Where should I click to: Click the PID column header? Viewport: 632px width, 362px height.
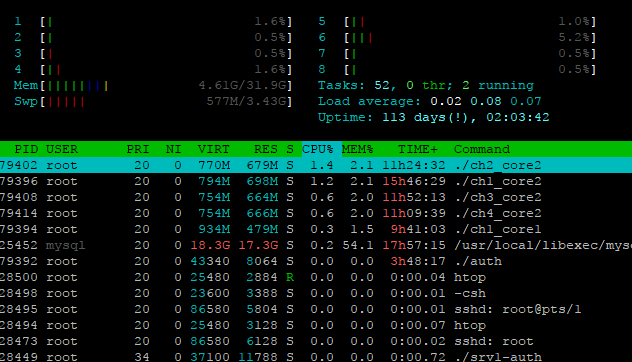[x=26, y=150]
